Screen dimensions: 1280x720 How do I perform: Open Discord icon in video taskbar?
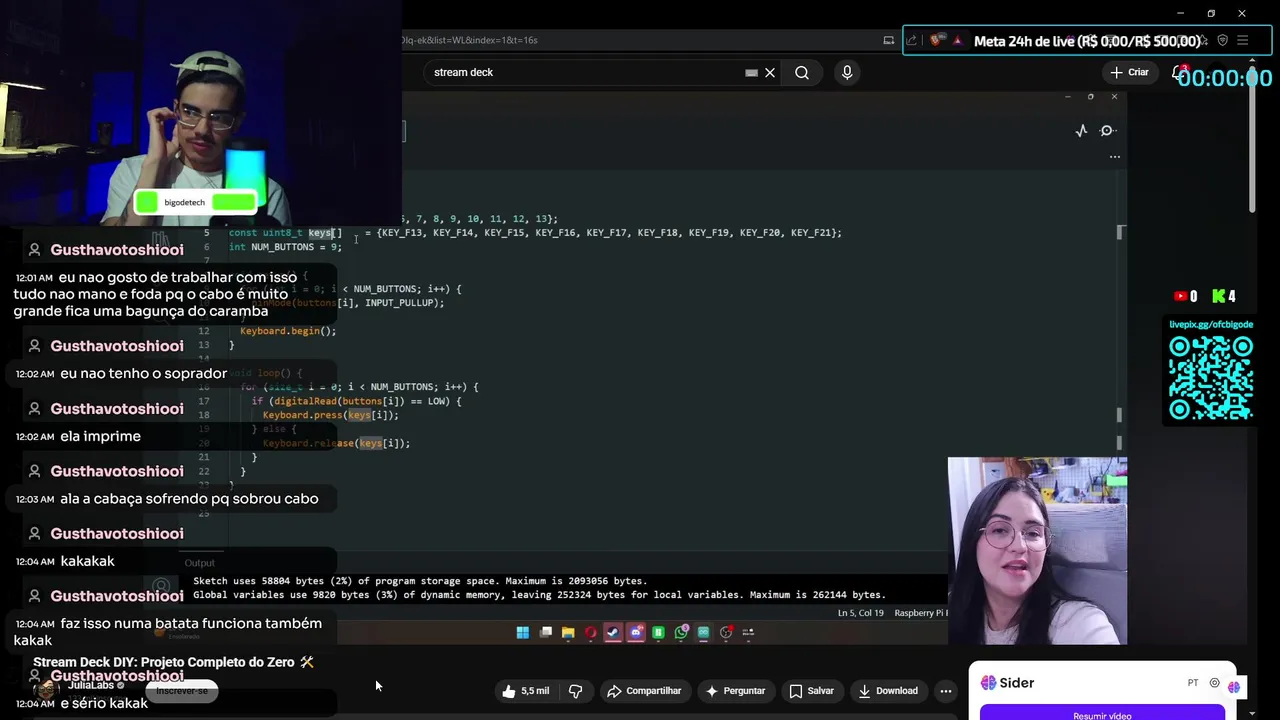coord(636,632)
